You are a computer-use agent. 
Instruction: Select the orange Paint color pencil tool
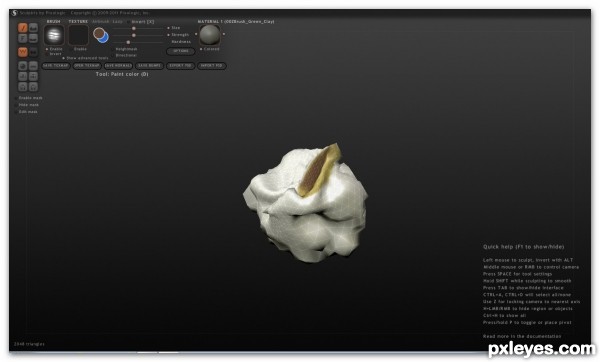pos(23,28)
